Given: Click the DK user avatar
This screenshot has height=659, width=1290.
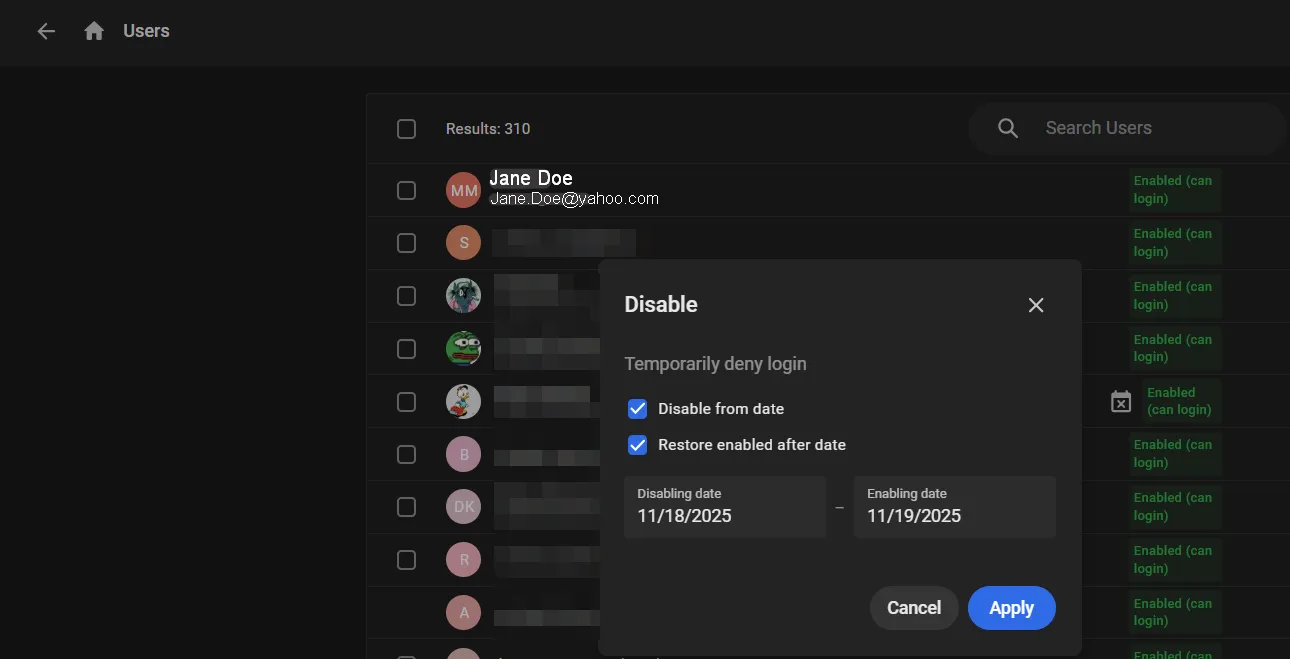Looking at the screenshot, I should pos(464,507).
